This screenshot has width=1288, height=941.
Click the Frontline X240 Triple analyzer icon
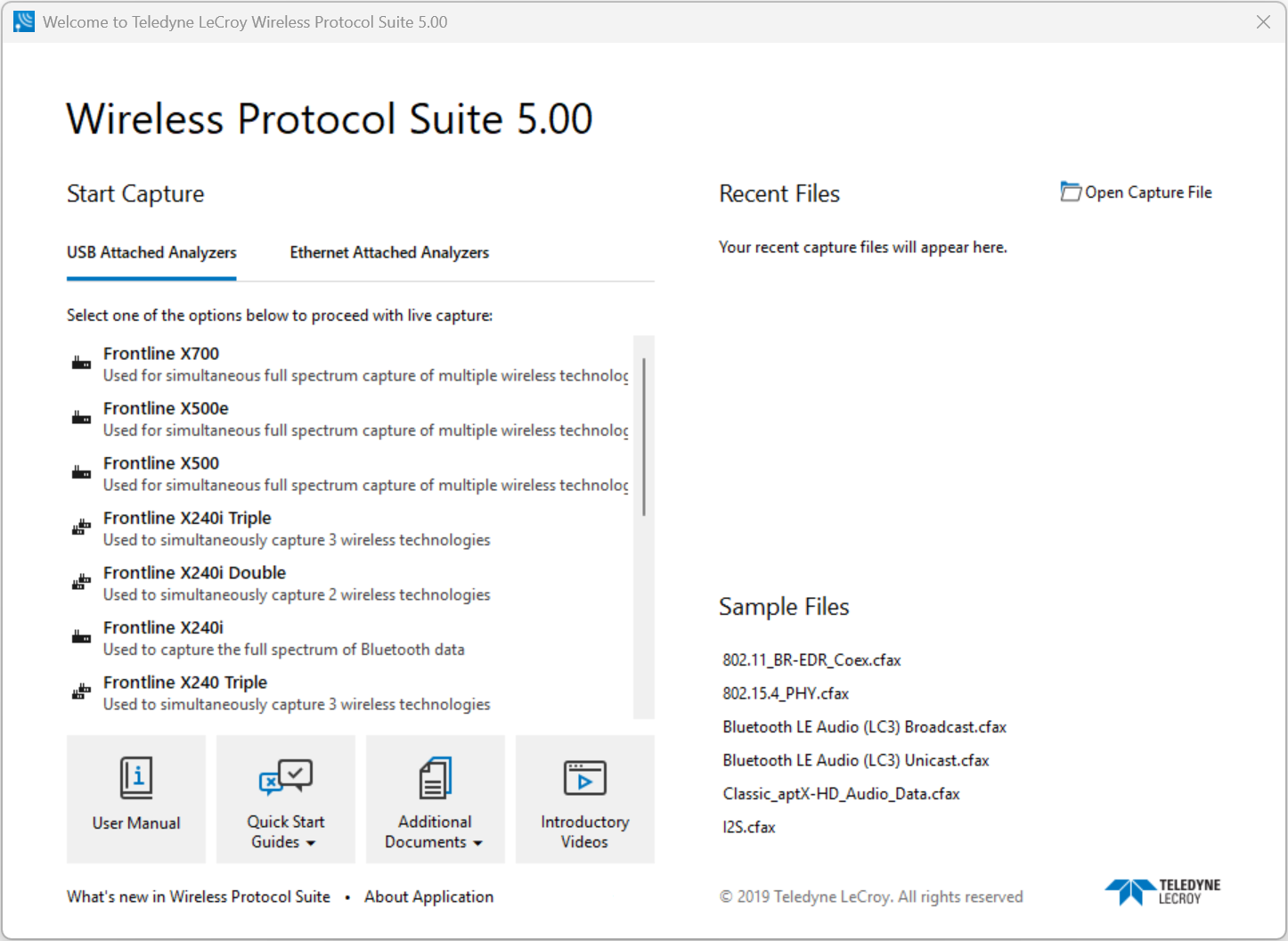point(81,691)
